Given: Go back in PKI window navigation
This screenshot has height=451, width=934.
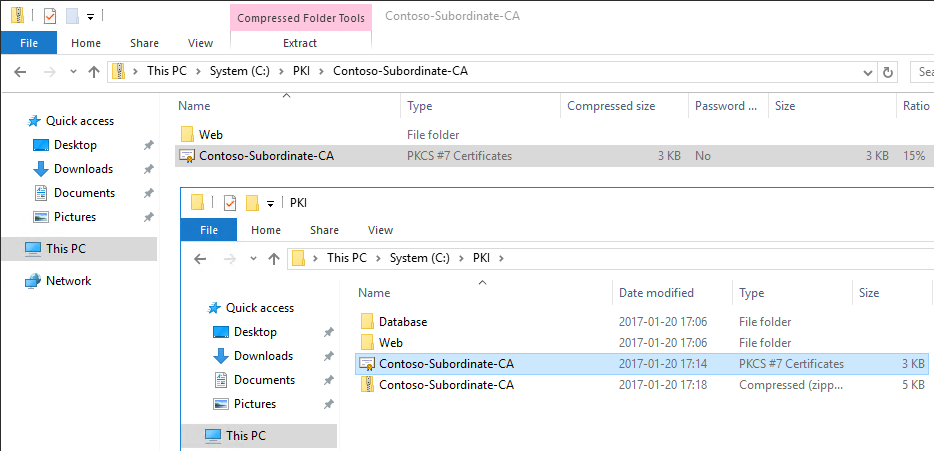Looking at the screenshot, I should coord(200,259).
